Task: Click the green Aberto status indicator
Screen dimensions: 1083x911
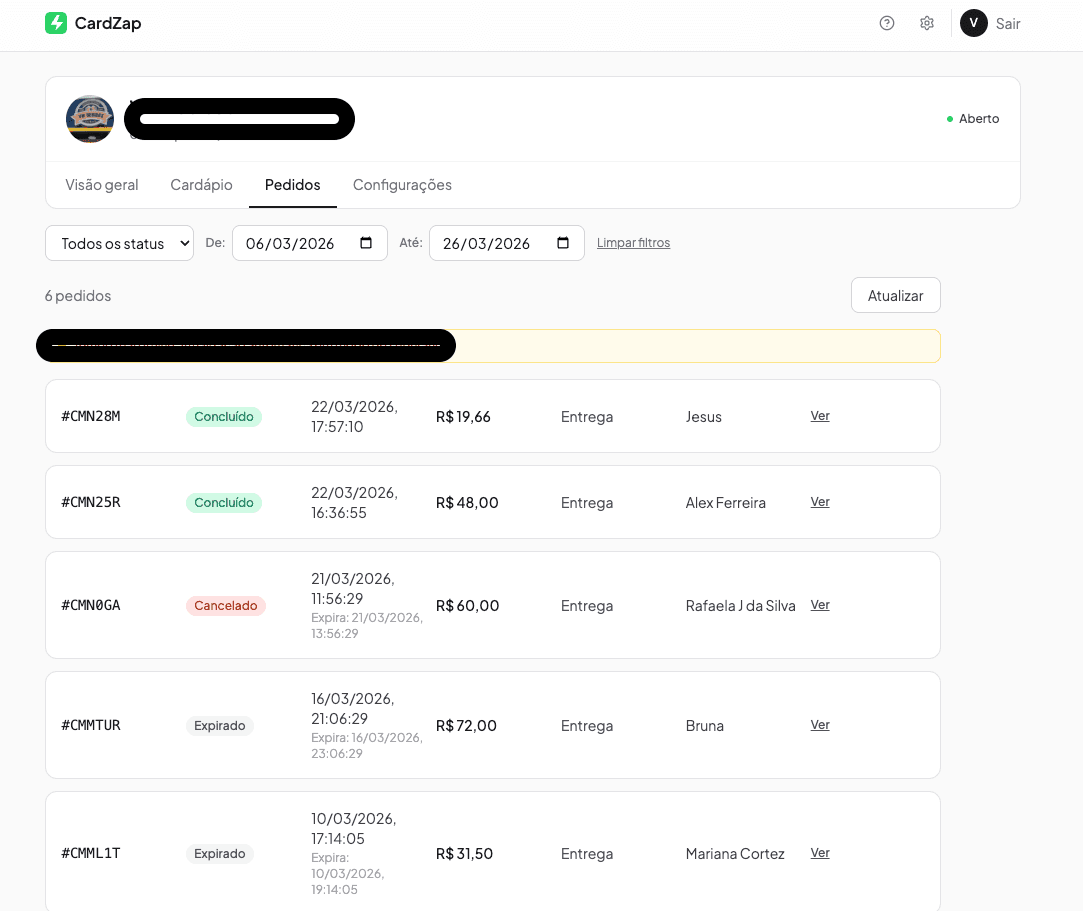Action: click(x=951, y=117)
